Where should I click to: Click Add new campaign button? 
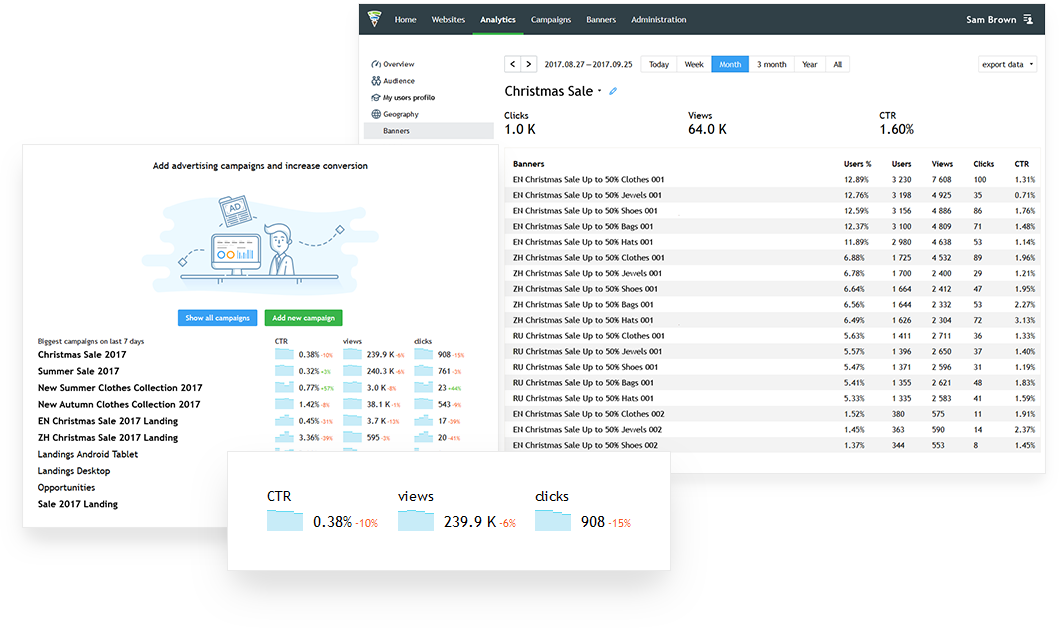coord(304,317)
